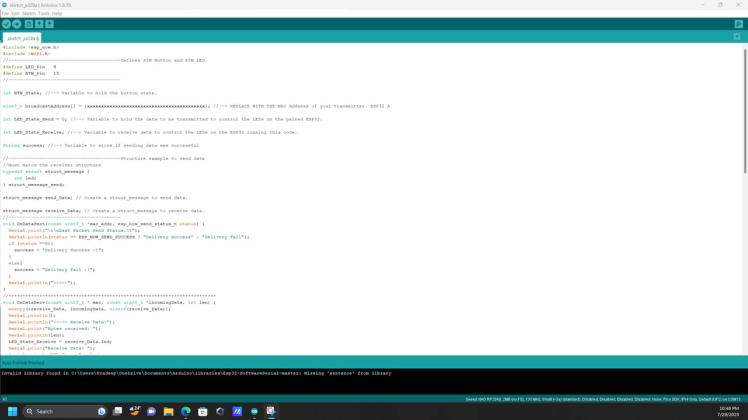Screen dimensions: 748x420
Task: Open File Explorer from the taskbar
Action: pyautogui.click(x=168, y=411)
